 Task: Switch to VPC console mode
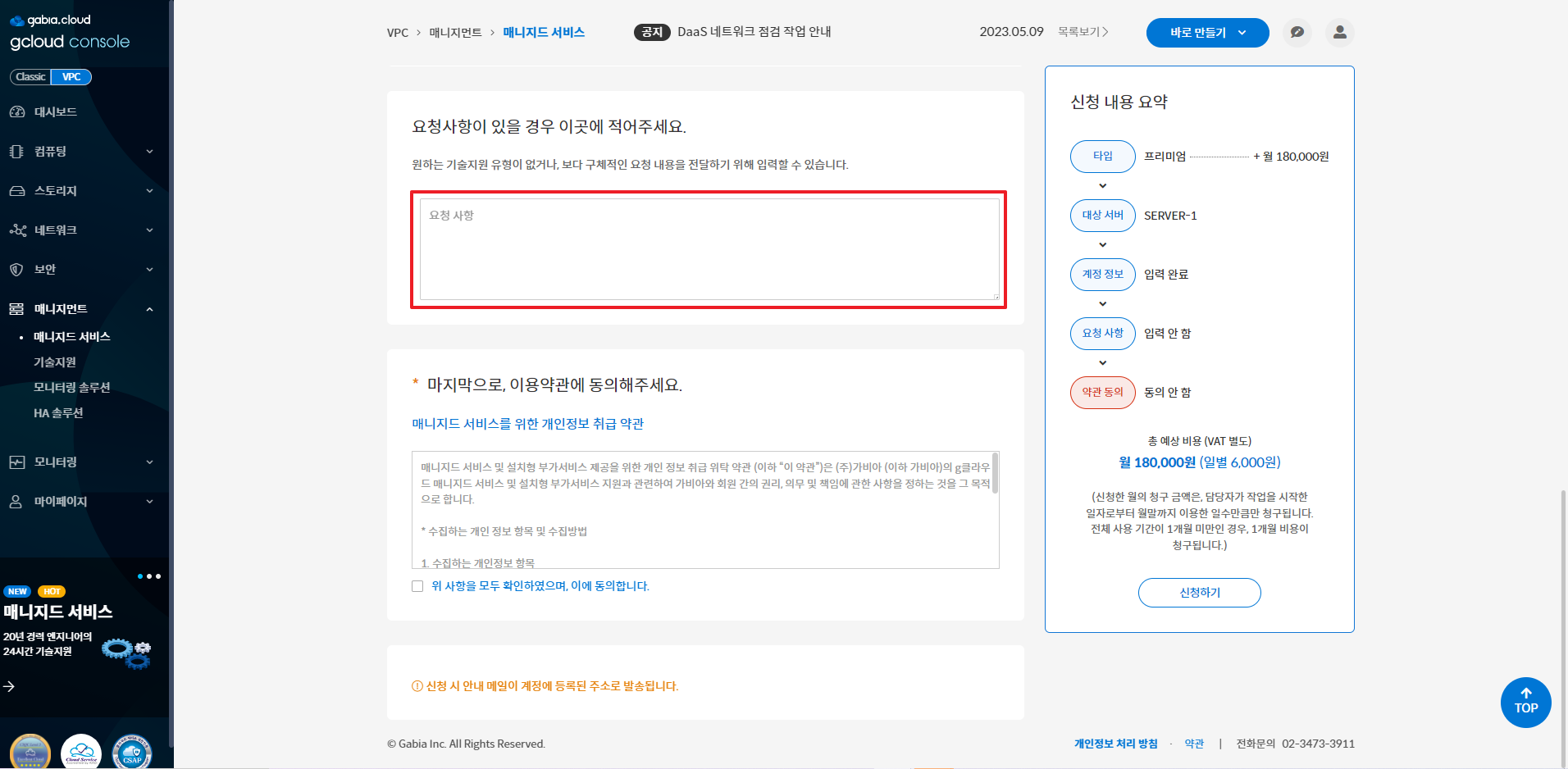[x=71, y=77]
